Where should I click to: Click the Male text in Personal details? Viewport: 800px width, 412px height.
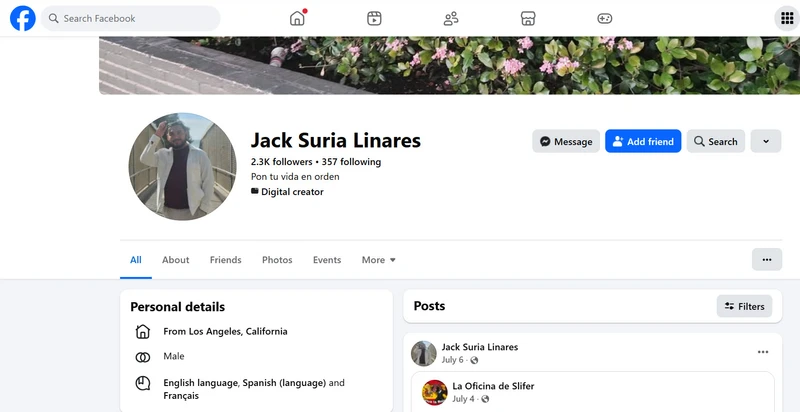coord(174,356)
